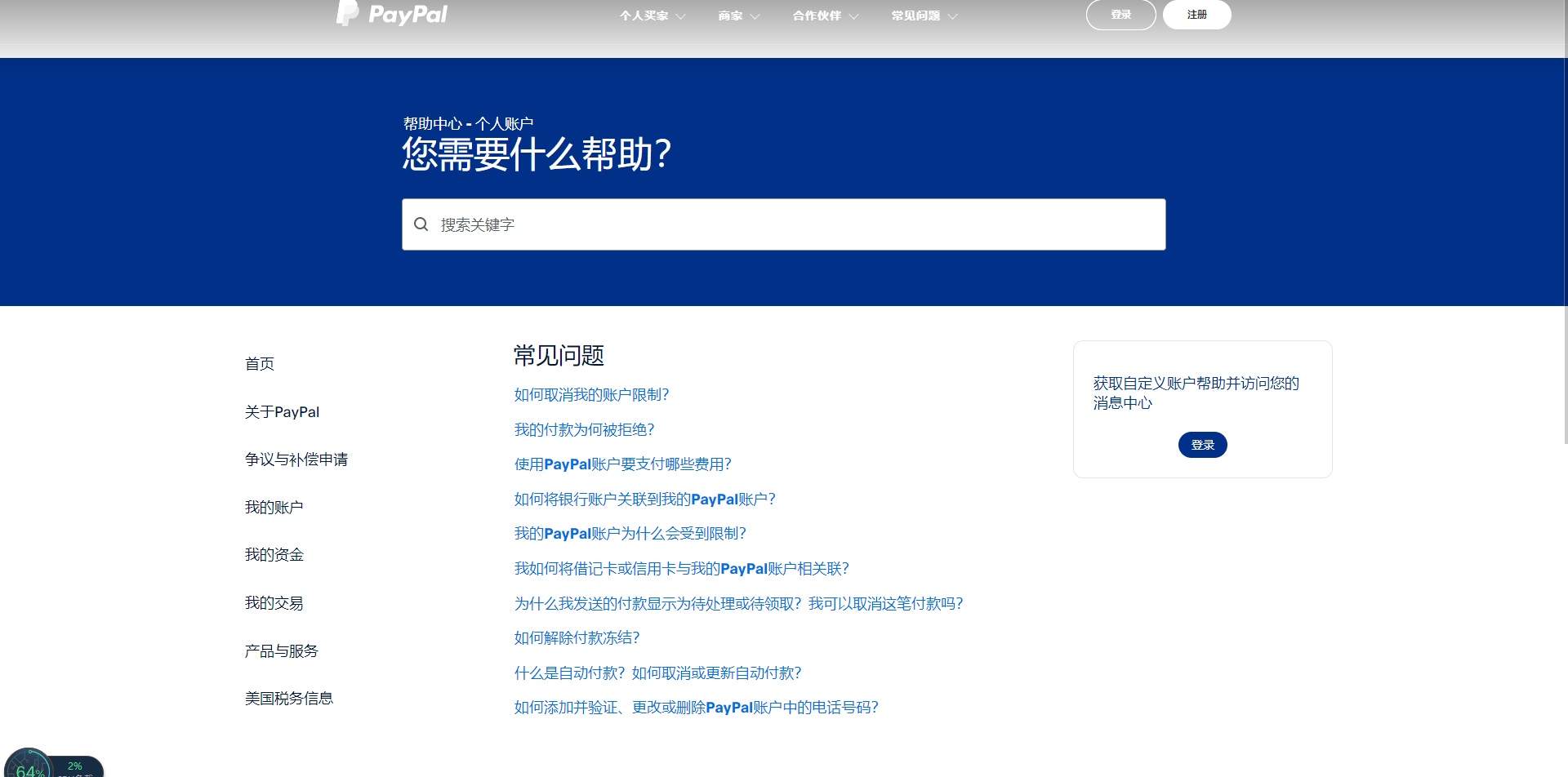1568x777 pixels.
Task: Open 首页 in sidebar menu
Action: pyautogui.click(x=260, y=364)
